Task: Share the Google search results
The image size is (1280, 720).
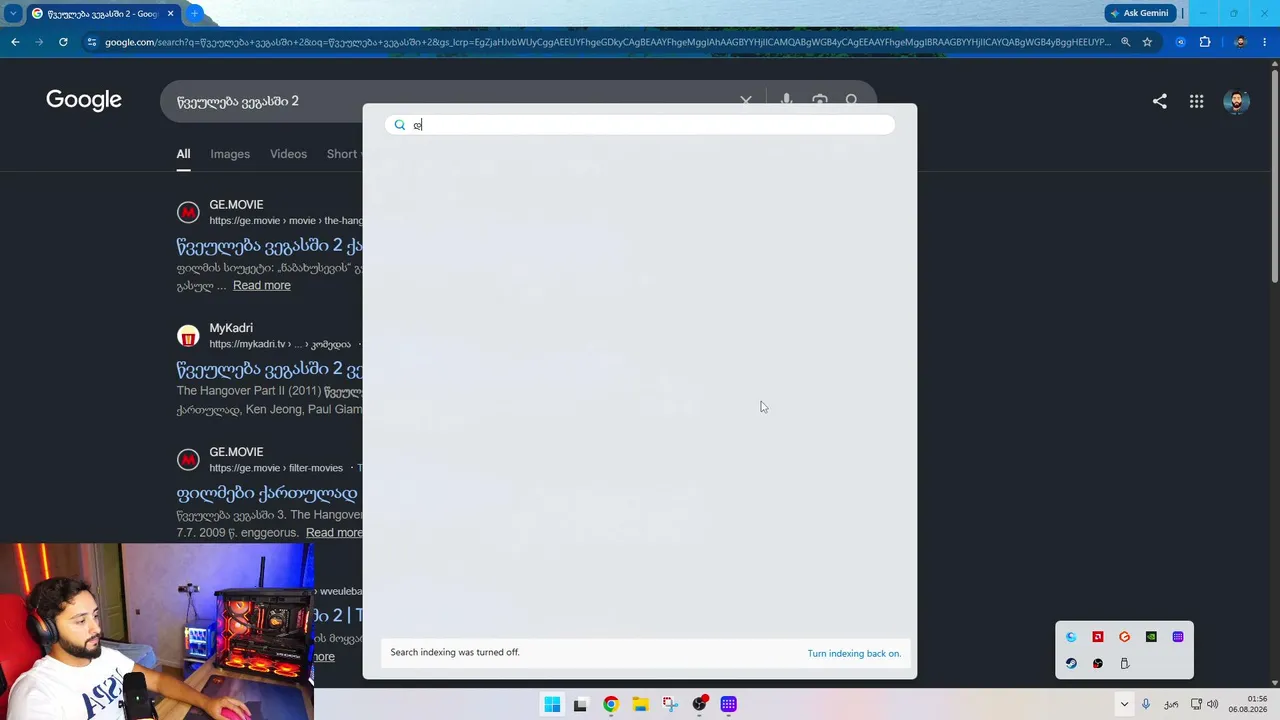Action: pos(1160,101)
